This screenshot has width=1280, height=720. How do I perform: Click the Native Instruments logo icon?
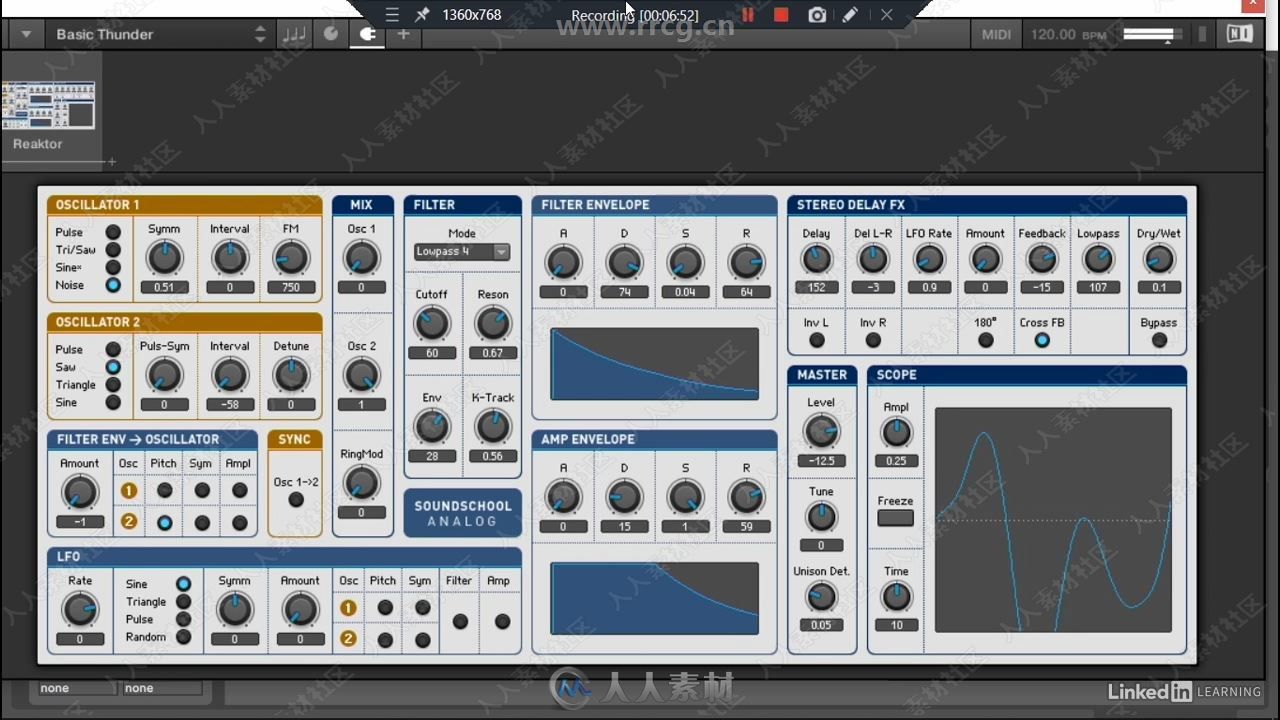pyautogui.click(x=1239, y=34)
